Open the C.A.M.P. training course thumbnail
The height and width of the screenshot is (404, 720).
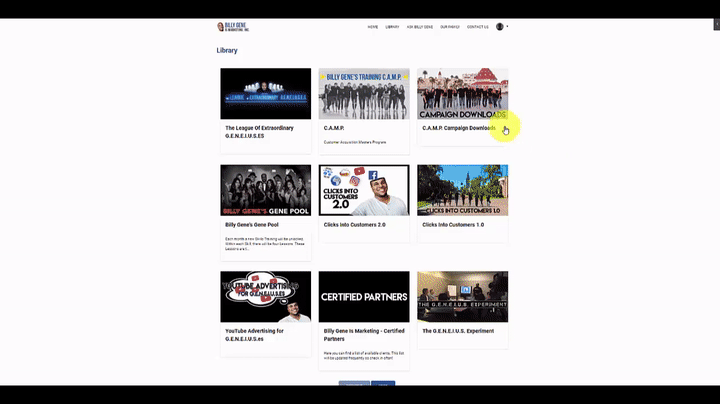[x=364, y=94]
